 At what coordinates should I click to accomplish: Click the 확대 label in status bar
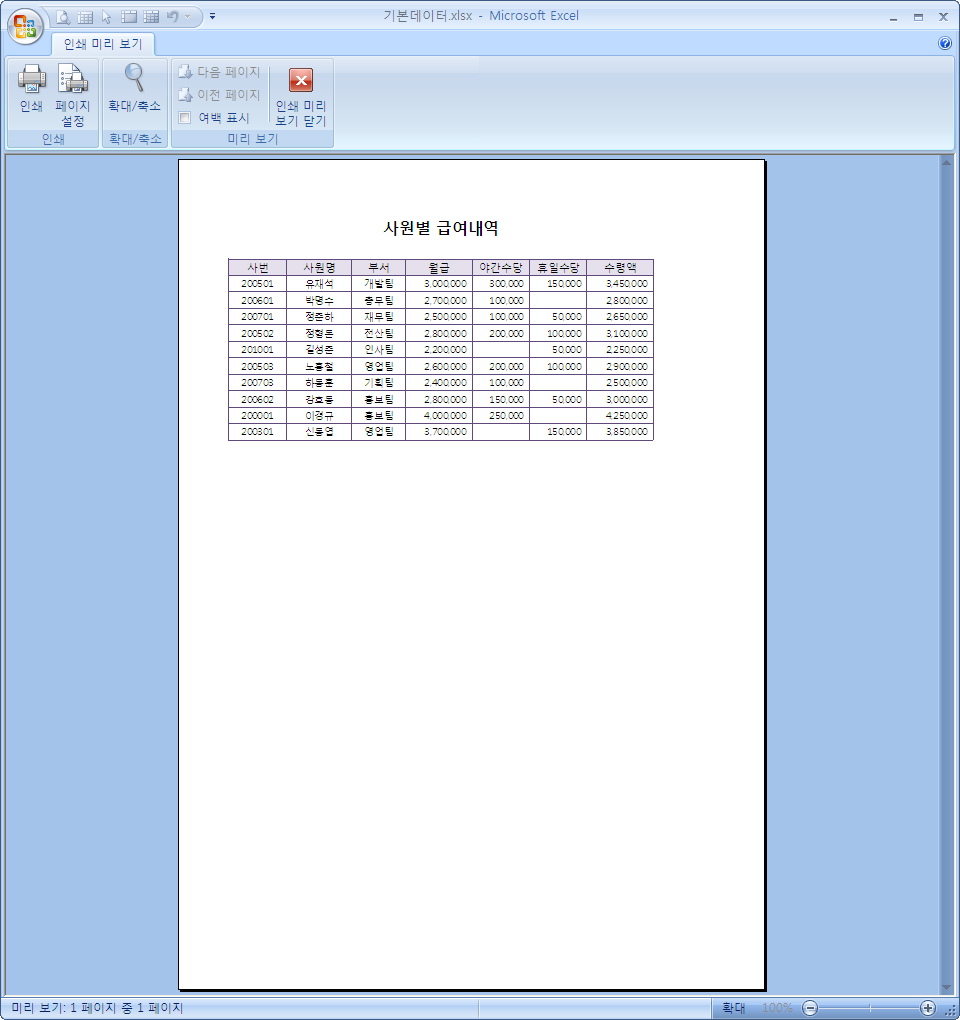[x=734, y=1008]
